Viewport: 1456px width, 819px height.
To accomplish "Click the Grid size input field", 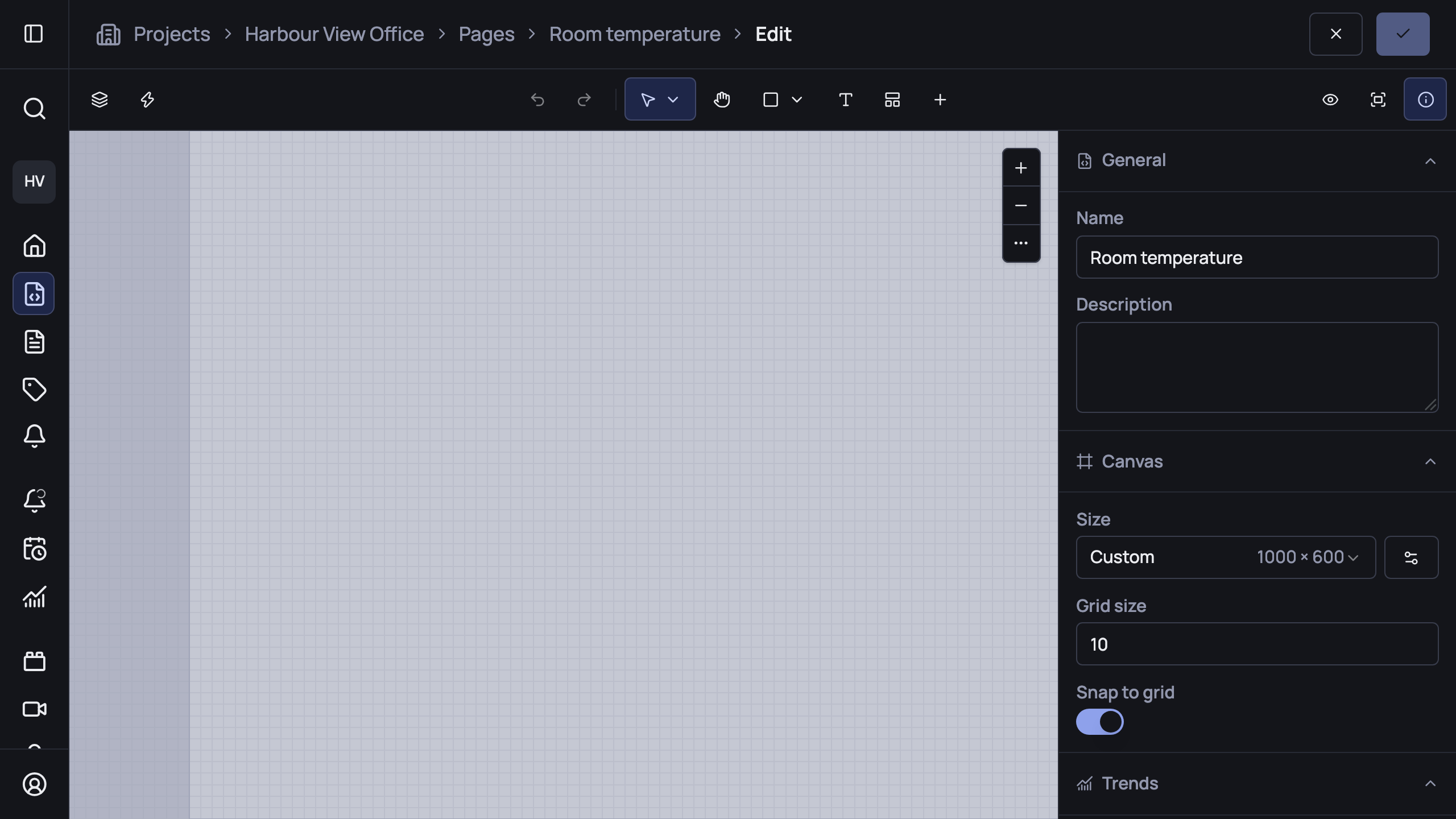I will (x=1257, y=644).
